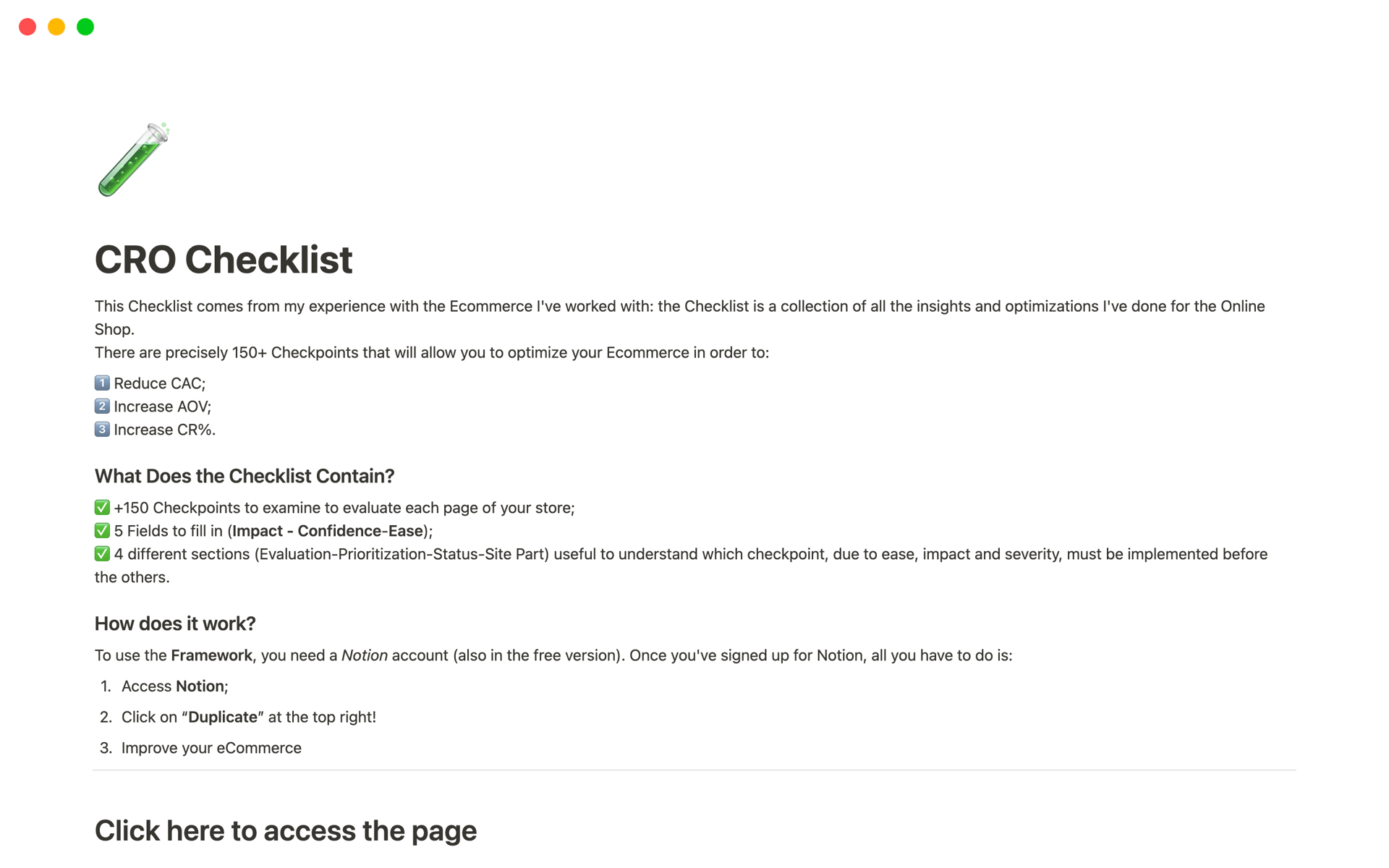Click the 'What Does the Checklist Contain?' heading
This screenshot has height=868, width=1389.
pyautogui.click(x=245, y=476)
